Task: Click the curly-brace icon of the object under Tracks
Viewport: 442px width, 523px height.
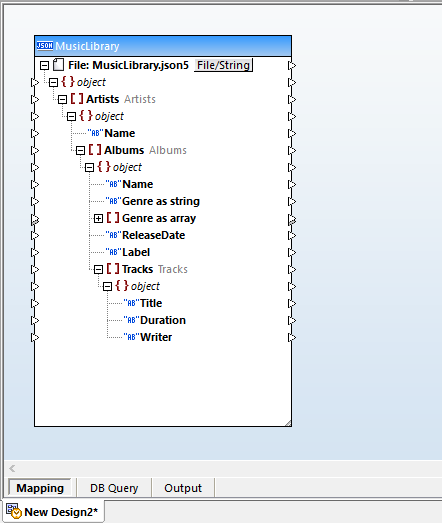Action: click(122, 286)
